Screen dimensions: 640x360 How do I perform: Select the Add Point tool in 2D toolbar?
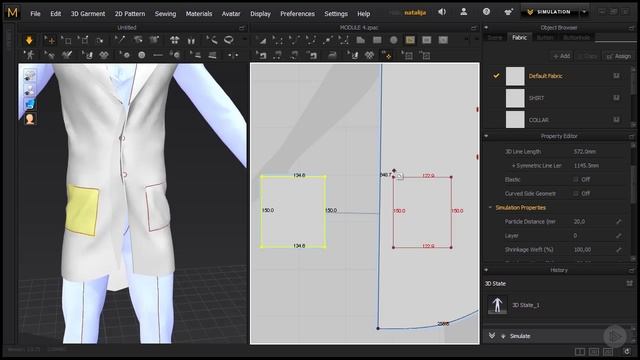pos(327,40)
